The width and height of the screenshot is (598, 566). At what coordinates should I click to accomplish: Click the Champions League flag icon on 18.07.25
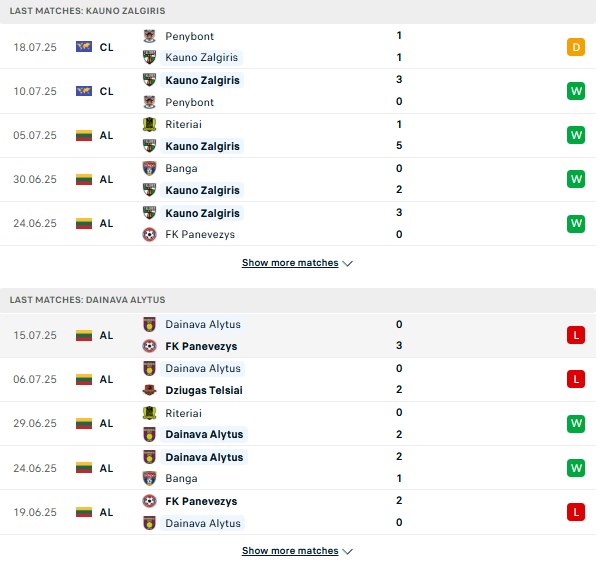click(84, 47)
